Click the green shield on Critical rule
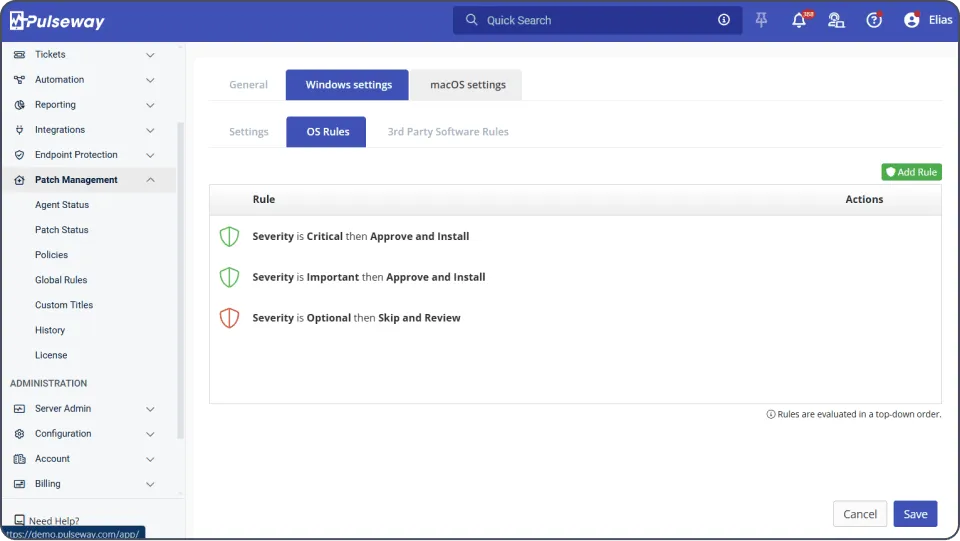 229,236
